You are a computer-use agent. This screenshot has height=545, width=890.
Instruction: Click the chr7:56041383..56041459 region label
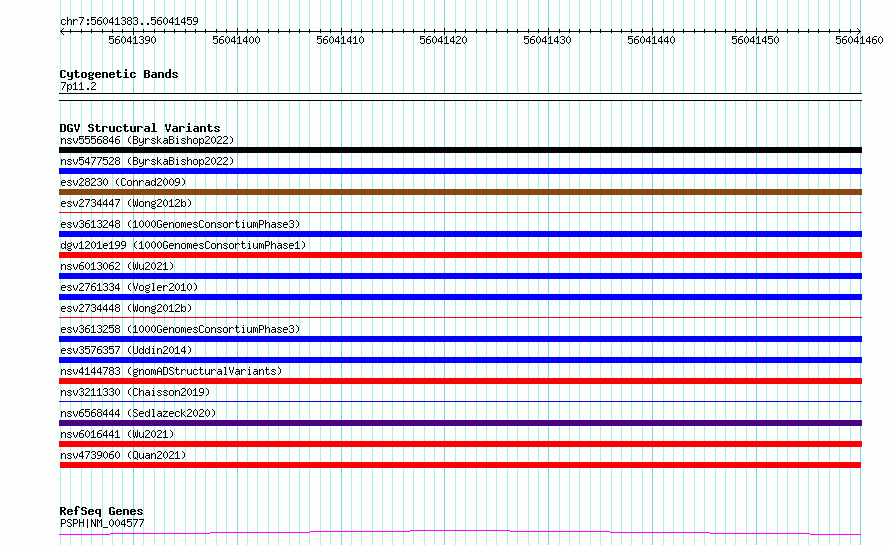[129, 22]
